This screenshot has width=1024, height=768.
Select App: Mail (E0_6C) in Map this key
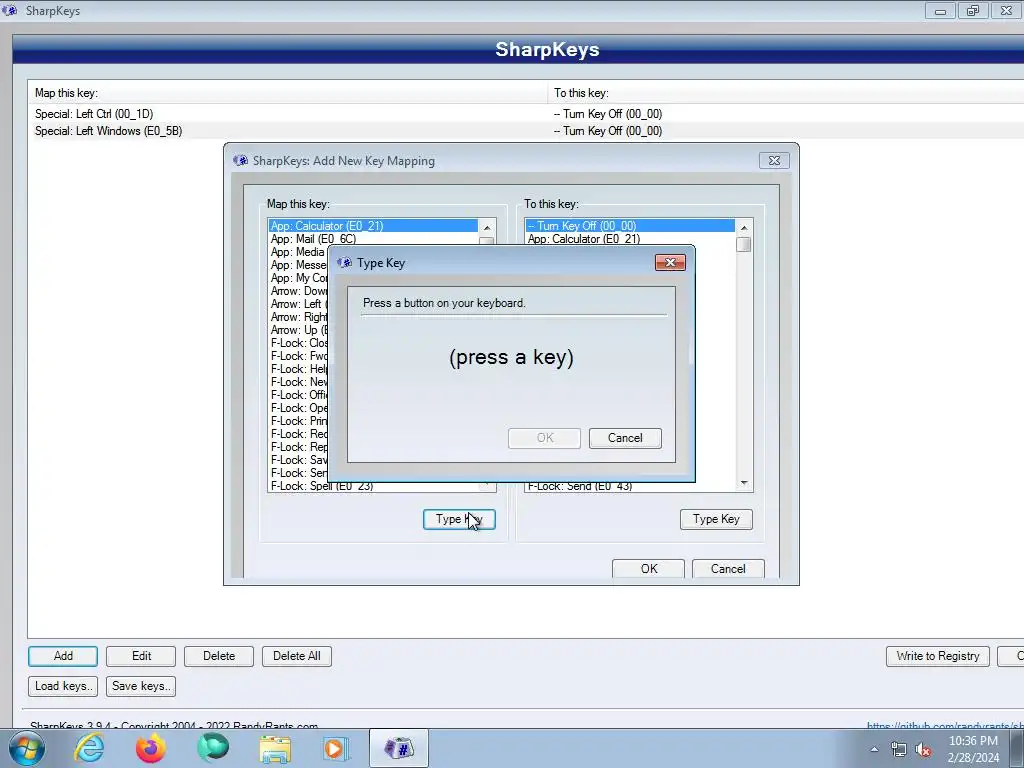[x=373, y=239]
